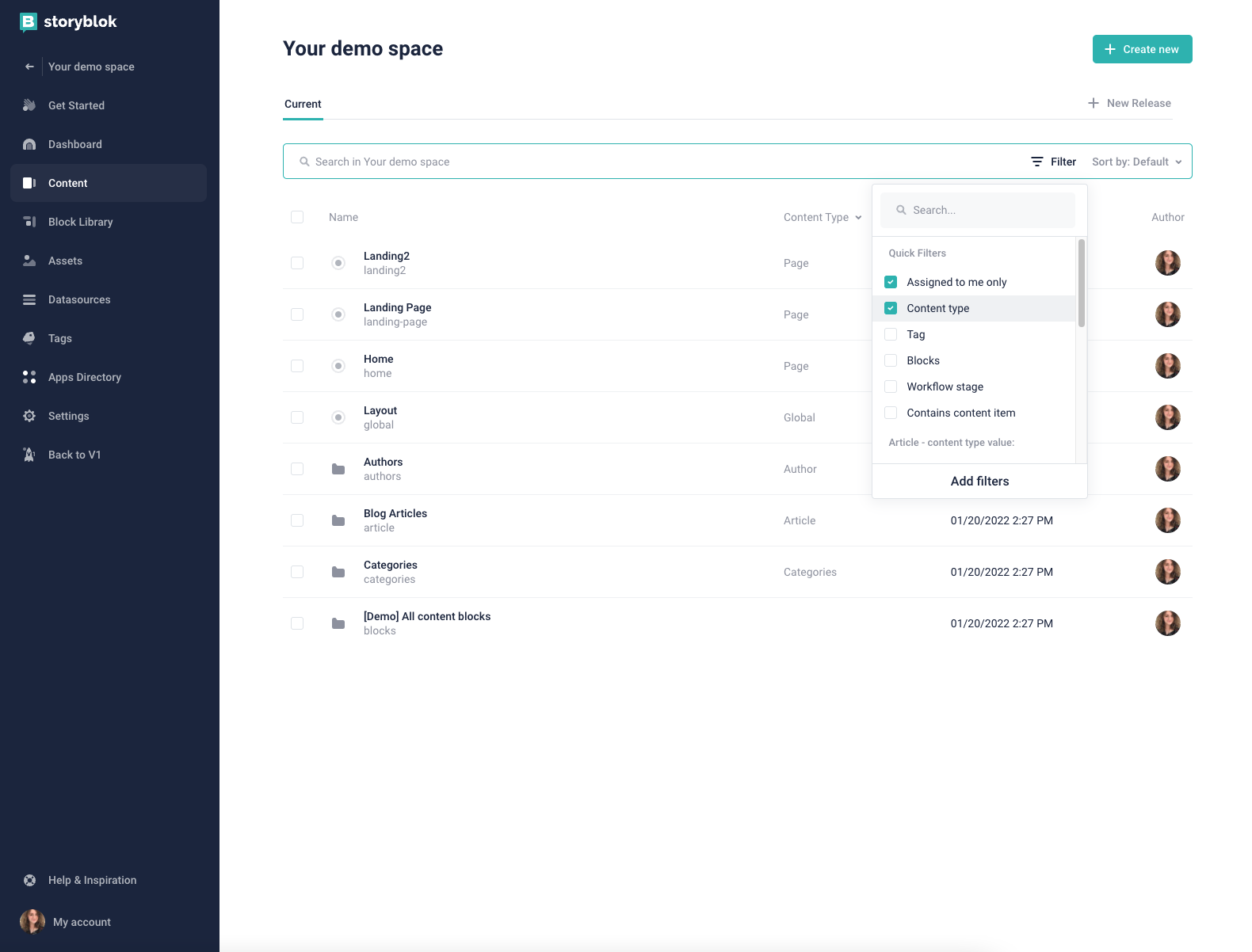Open the Categories folder
Image resolution: width=1252 pixels, height=952 pixels.
pos(391,565)
